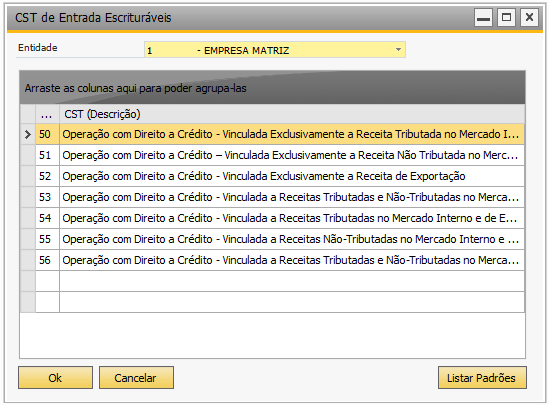Click the ellipsis code column header
Screen dimensions: 549x405
47,114
